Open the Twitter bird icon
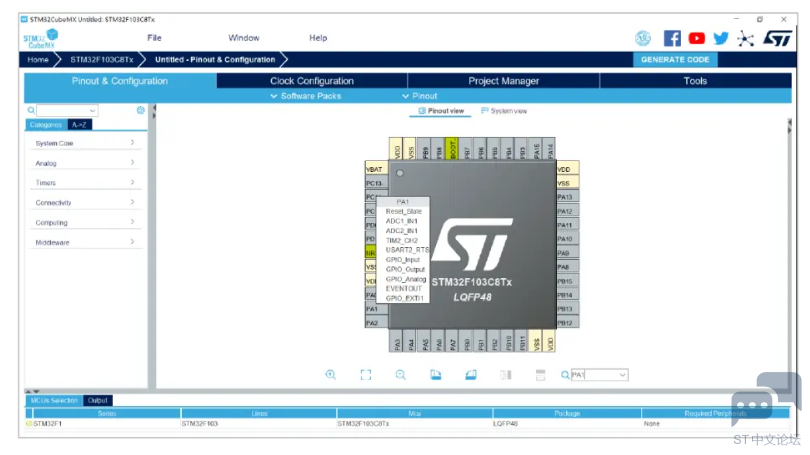Image resolution: width=810 pixels, height=455 pixels. point(721,38)
